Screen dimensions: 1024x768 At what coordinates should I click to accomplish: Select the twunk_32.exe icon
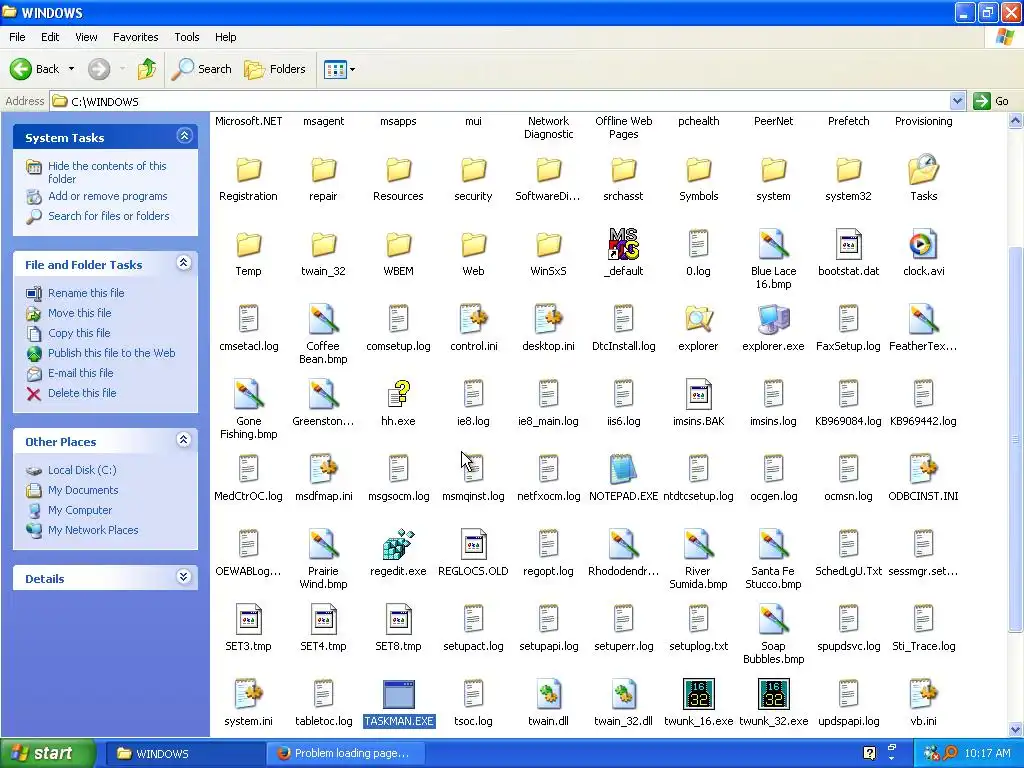coord(773,694)
